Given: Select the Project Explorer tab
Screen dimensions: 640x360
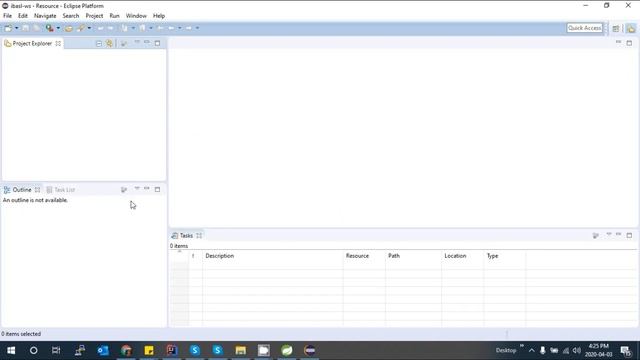Looking at the screenshot, I should pos(32,43).
